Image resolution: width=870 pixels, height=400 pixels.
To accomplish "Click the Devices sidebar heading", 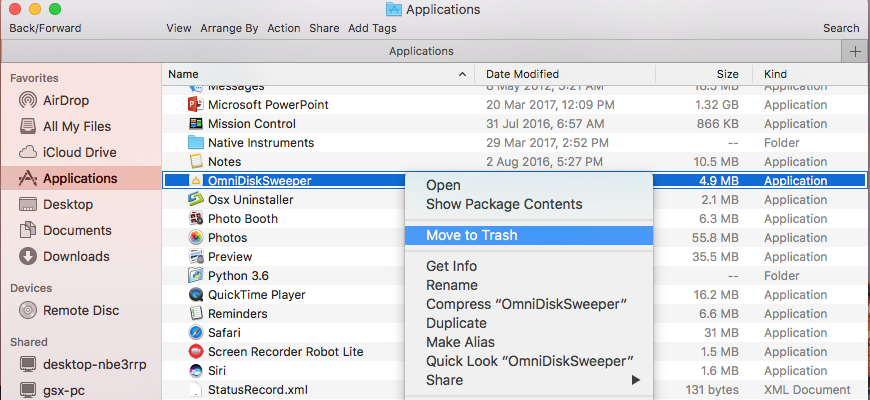I will click(x=31, y=288).
